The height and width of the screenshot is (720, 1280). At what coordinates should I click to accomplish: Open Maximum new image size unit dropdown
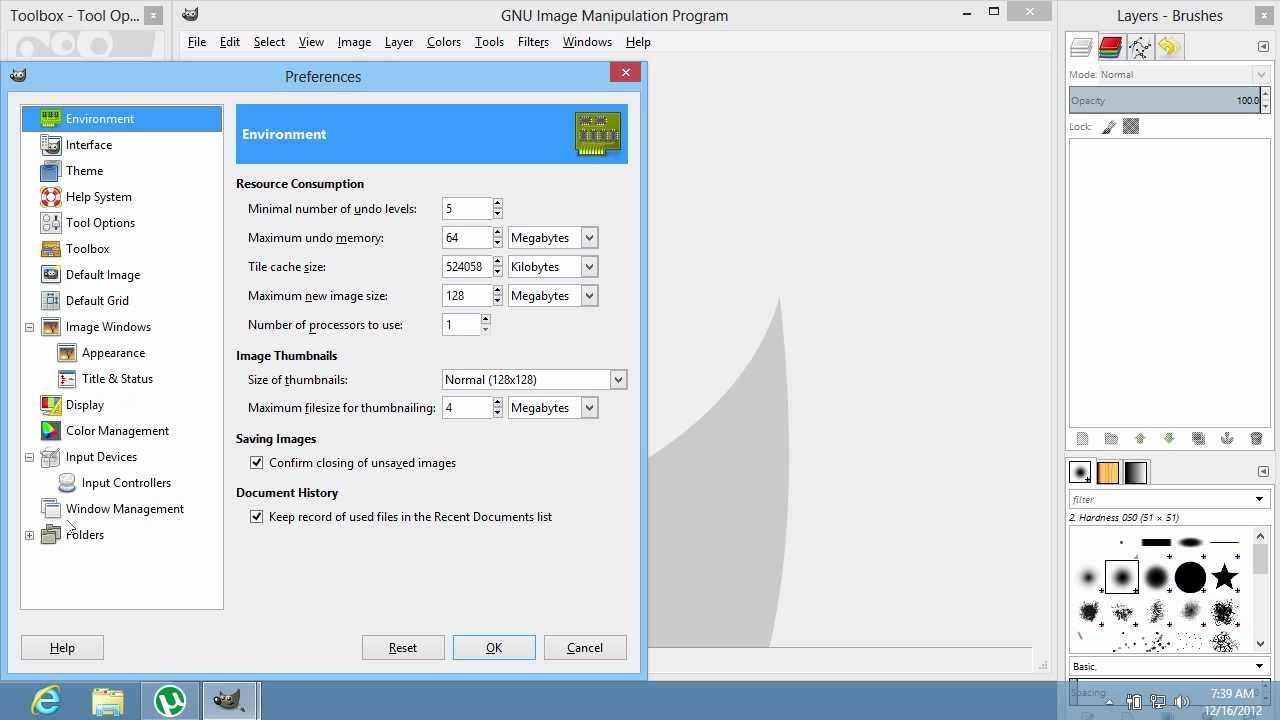553,296
